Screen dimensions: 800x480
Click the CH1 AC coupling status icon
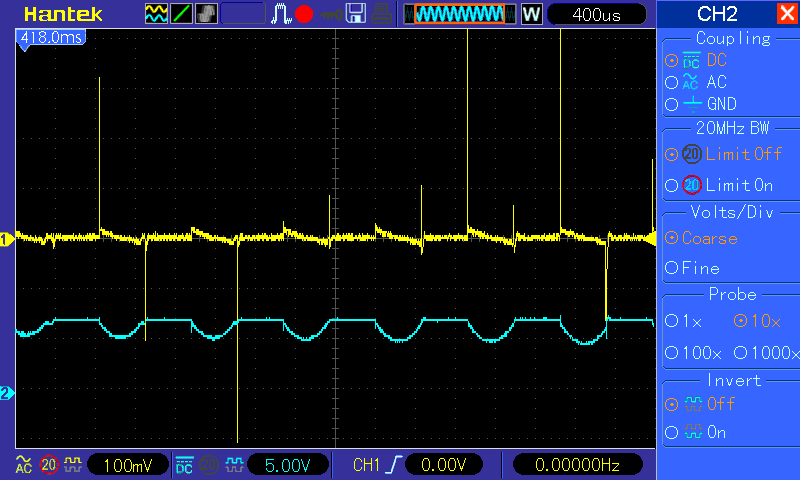click(x=23, y=464)
